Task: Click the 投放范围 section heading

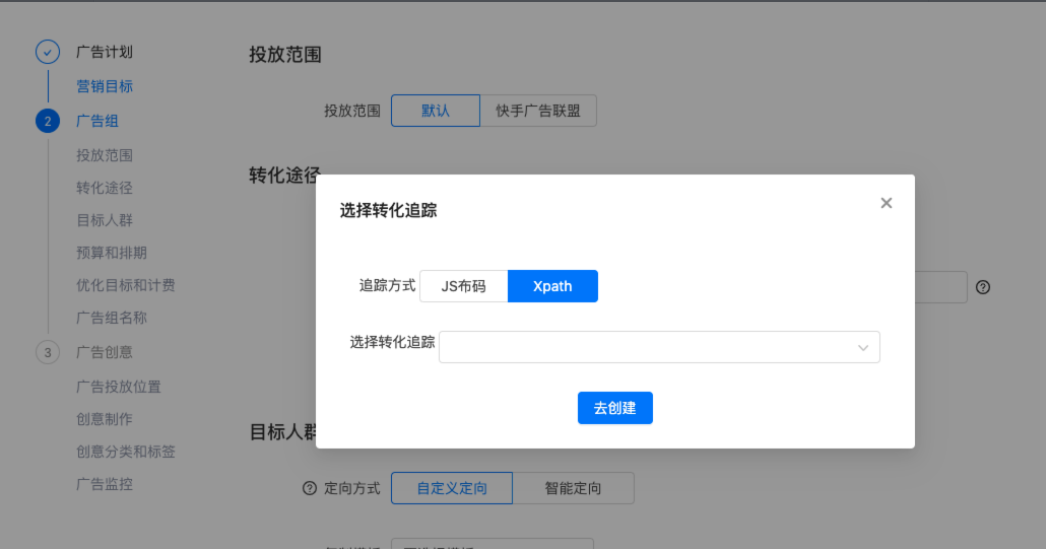Action: (286, 54)
